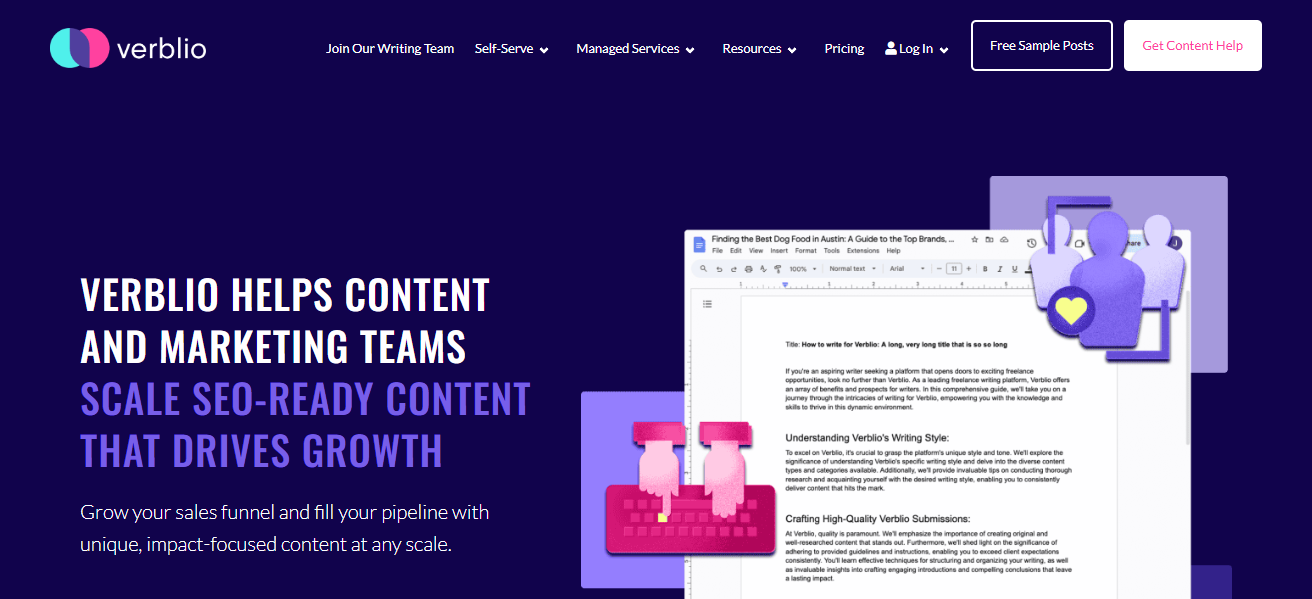
Task: Go to the Pricing page
Action: [844, 48]
